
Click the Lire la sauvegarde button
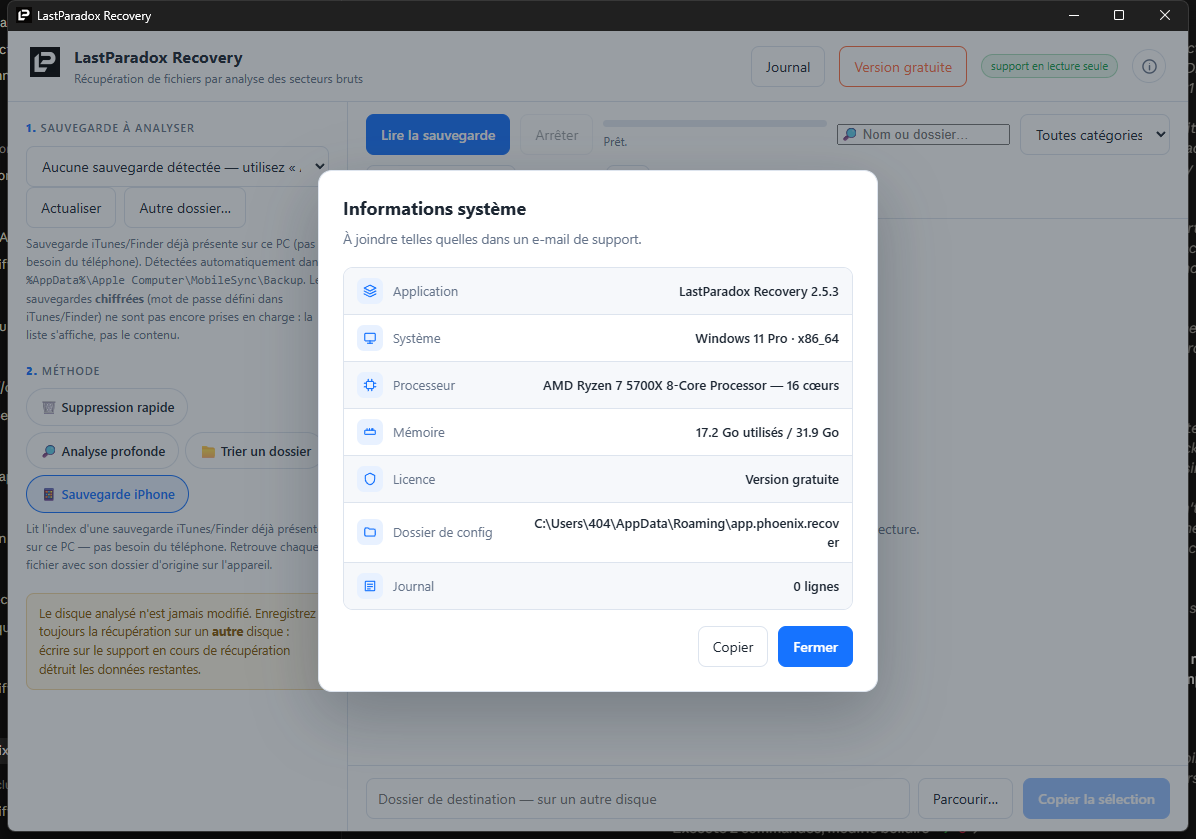[x=438, y=135]
